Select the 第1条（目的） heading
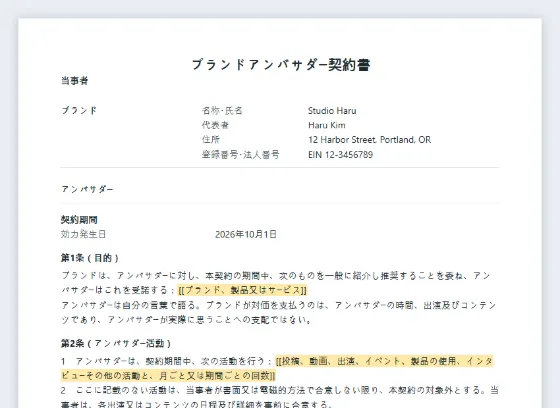 (x=90, y=258)
